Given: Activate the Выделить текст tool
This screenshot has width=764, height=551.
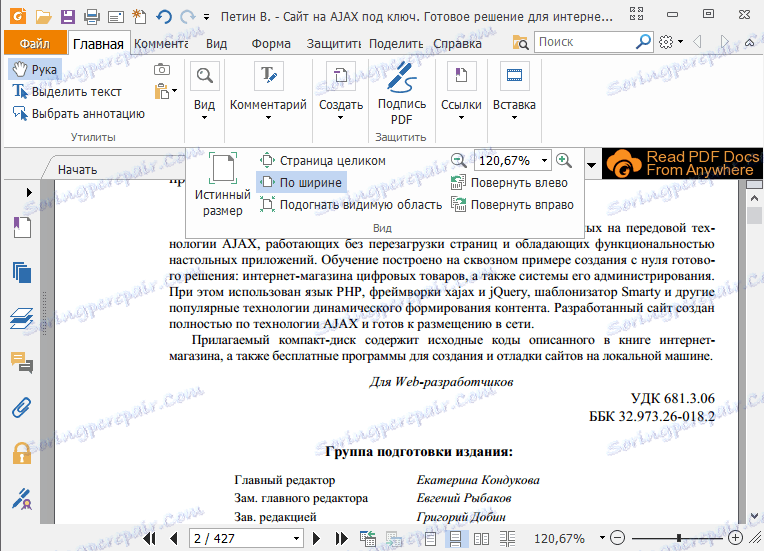Looking at the screenshot, I should [67, 92].
